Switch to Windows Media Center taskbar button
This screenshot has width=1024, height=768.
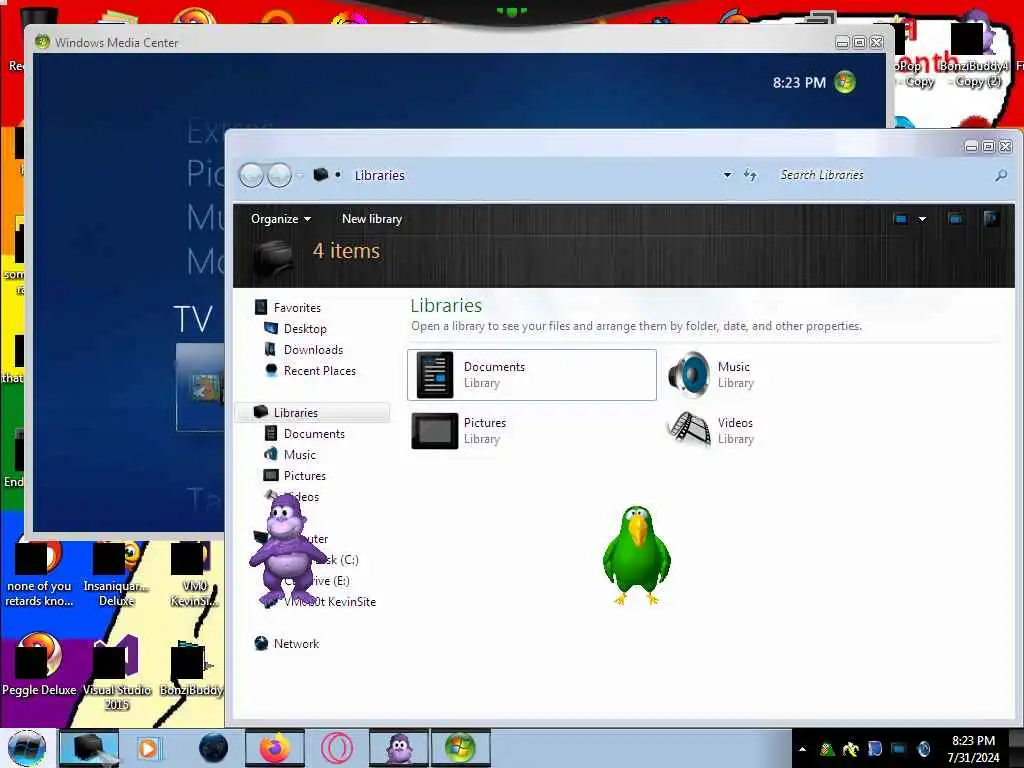point(460,748)
